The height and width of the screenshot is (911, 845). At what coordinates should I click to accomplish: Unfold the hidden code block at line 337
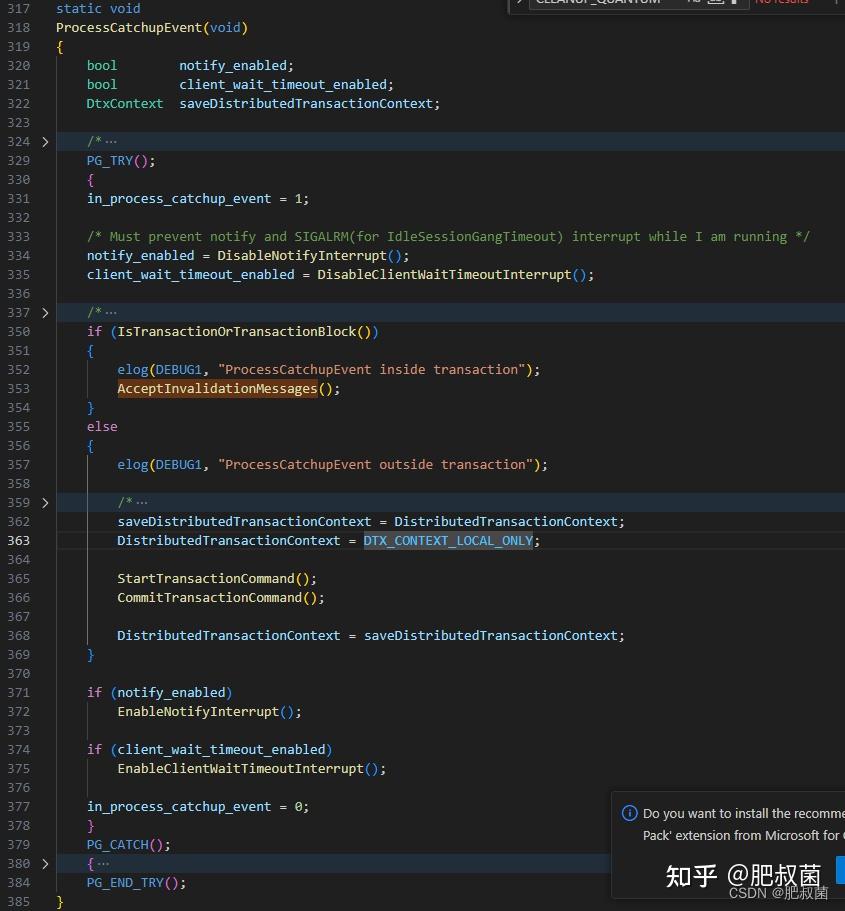(45, 311)
